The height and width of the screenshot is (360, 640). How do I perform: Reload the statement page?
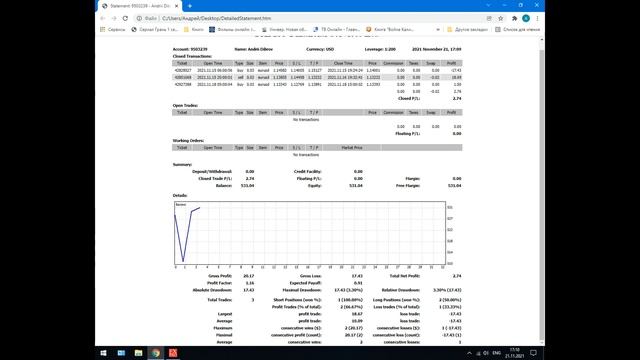125,18
